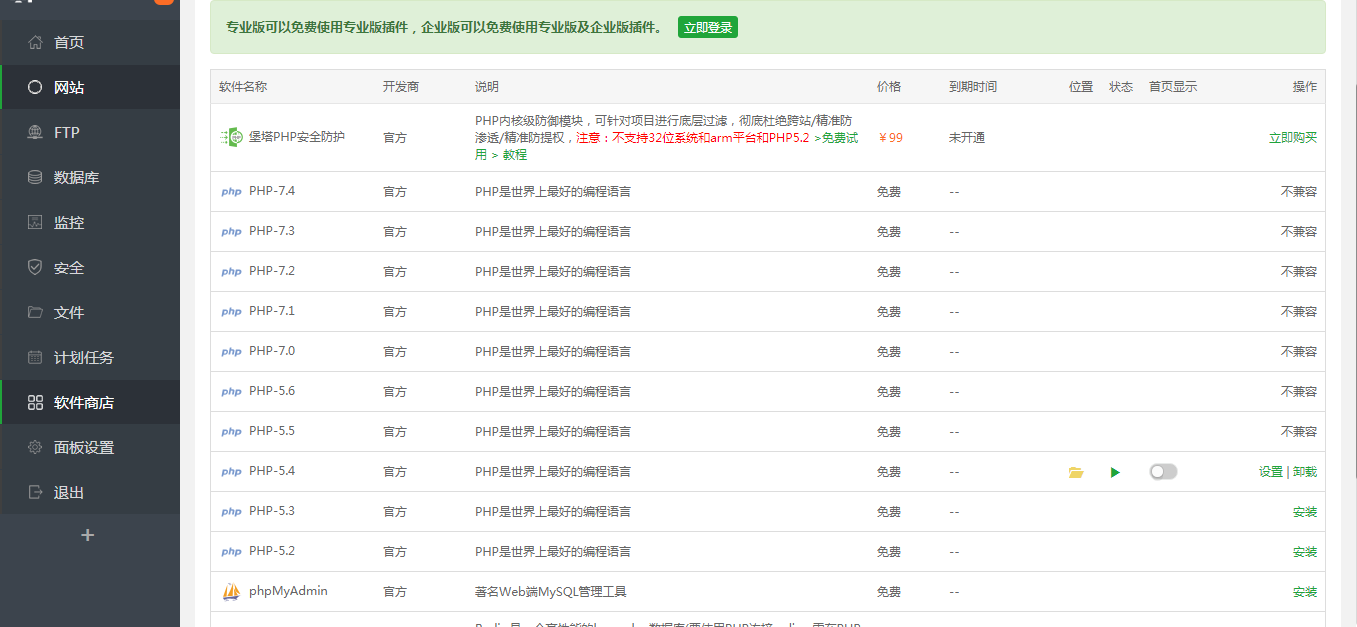This screenshot has height=627, width=1357.
Task: Click the PHP-5.4 php logo icon
Action: click(231, 472)
